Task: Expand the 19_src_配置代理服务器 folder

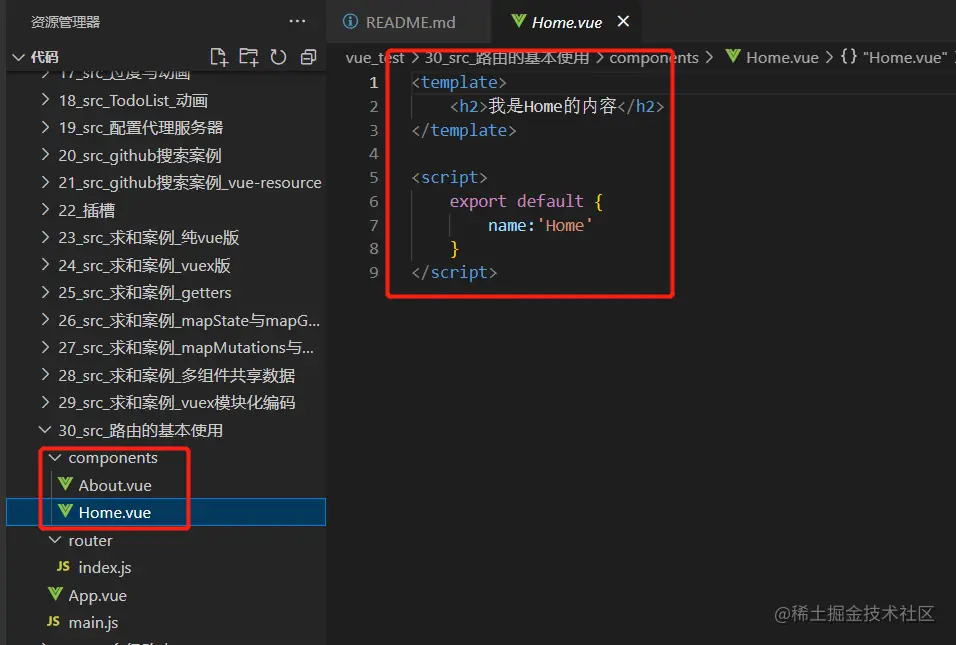Action: pyautogui.click(x=166, y=128)
